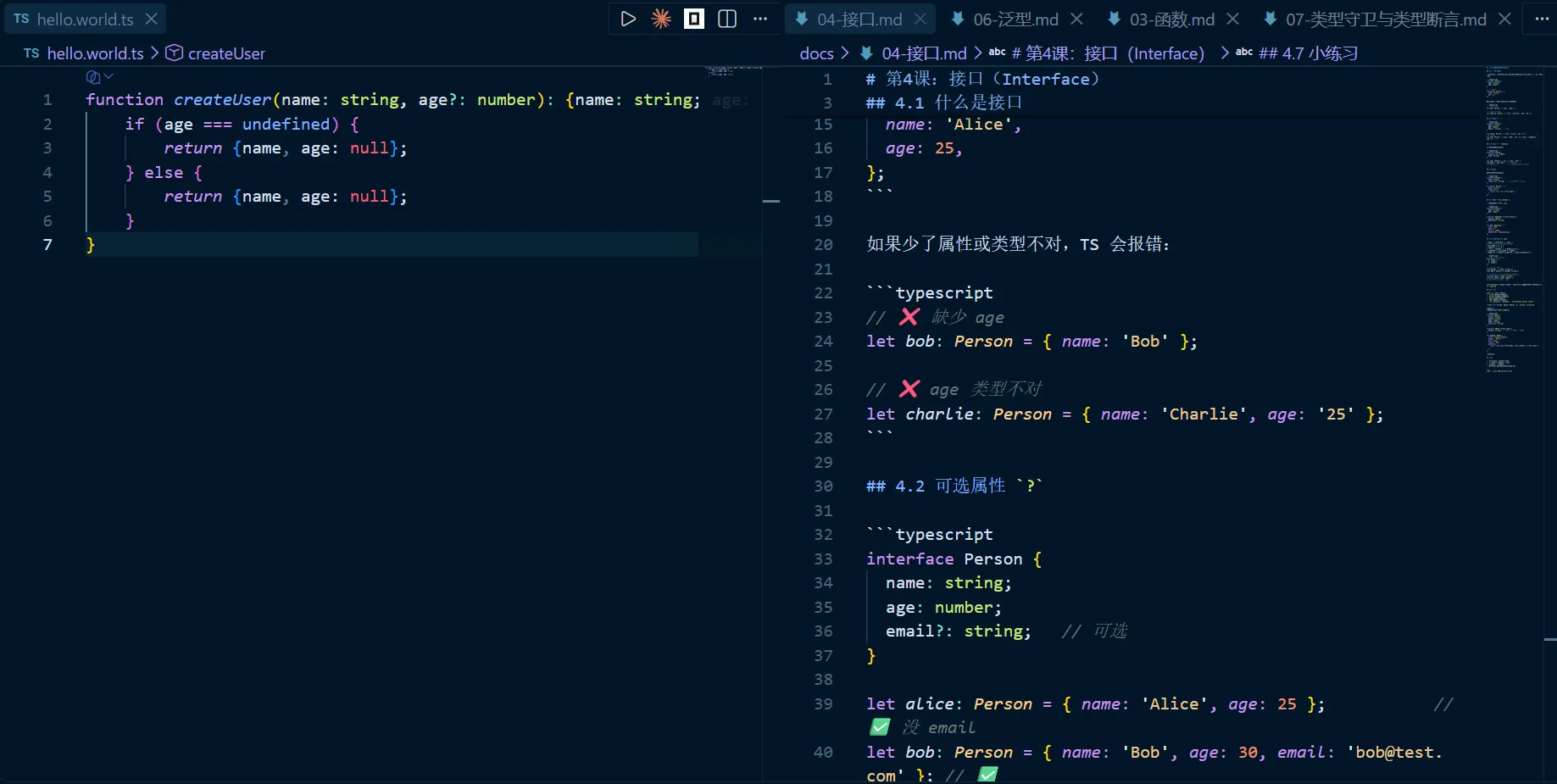This screenshot has width=1557, height=784.
Task: Click '## 4.7 小练习' breadcrumb item
Action: [x=1308, y=53]
